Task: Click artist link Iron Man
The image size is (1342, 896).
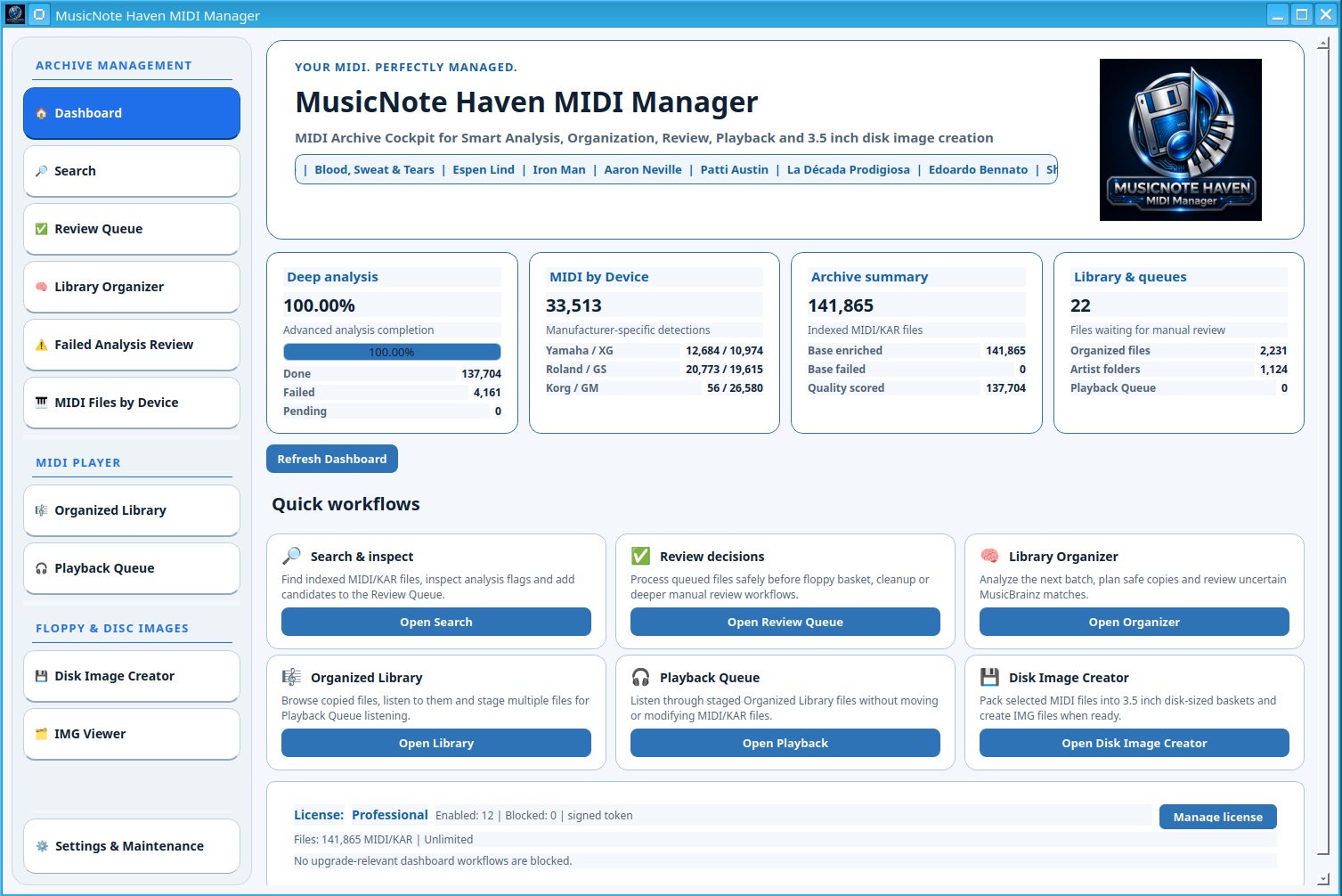Action: (x=559, y=169)
